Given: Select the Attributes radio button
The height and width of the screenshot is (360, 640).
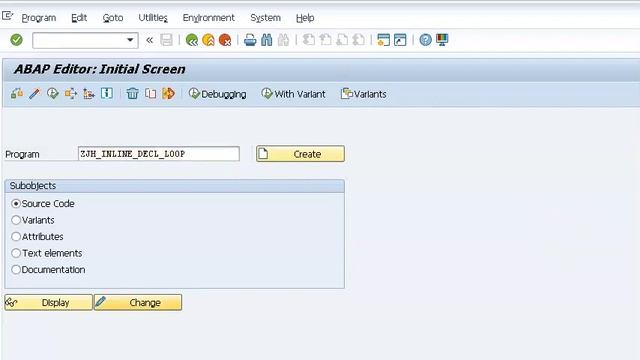Looking at the screenshot, I should (x=16, y=237).
